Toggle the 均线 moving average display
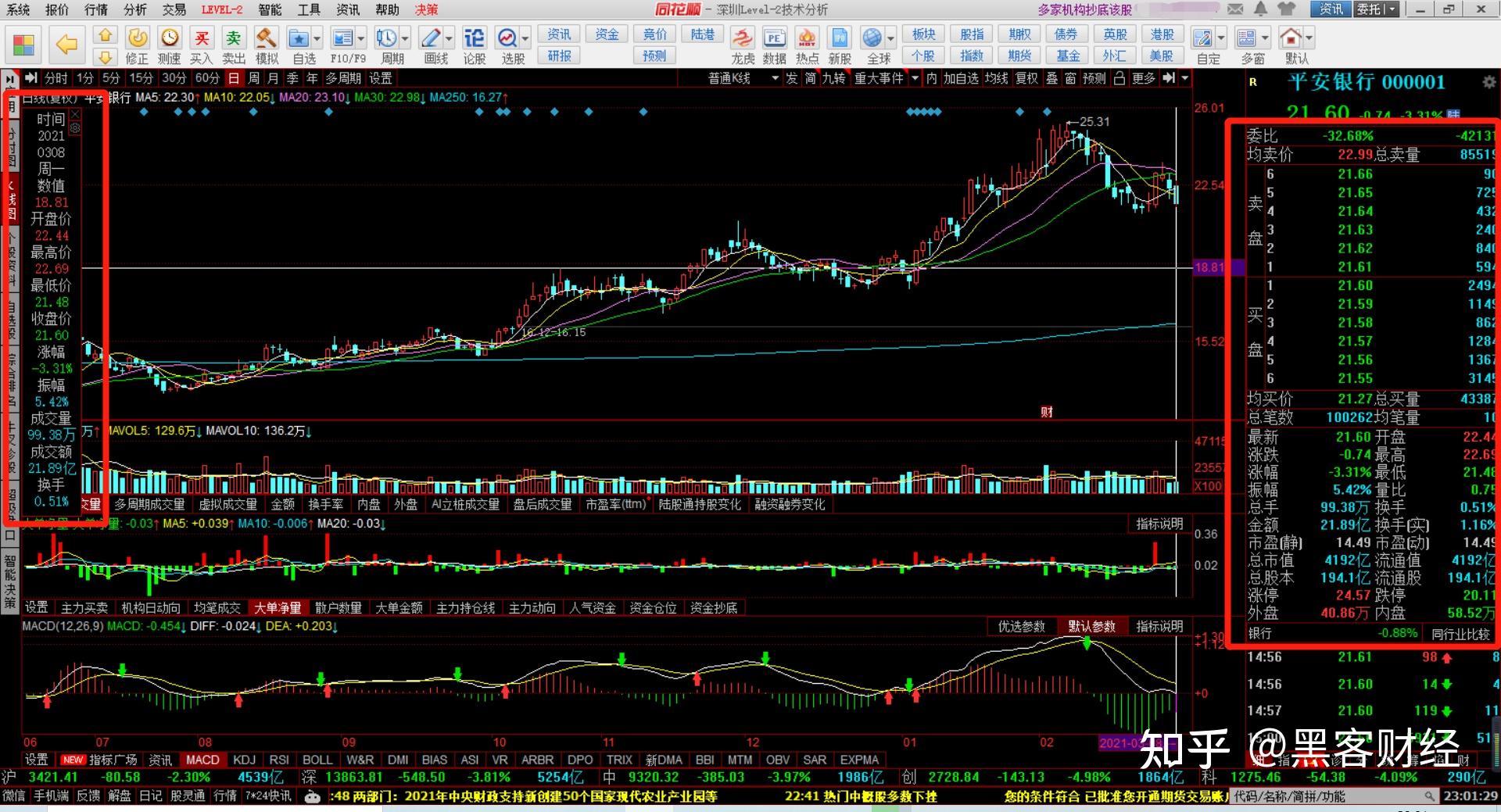This screenshot has height=812, width=1501. click(x=996, y=78)
